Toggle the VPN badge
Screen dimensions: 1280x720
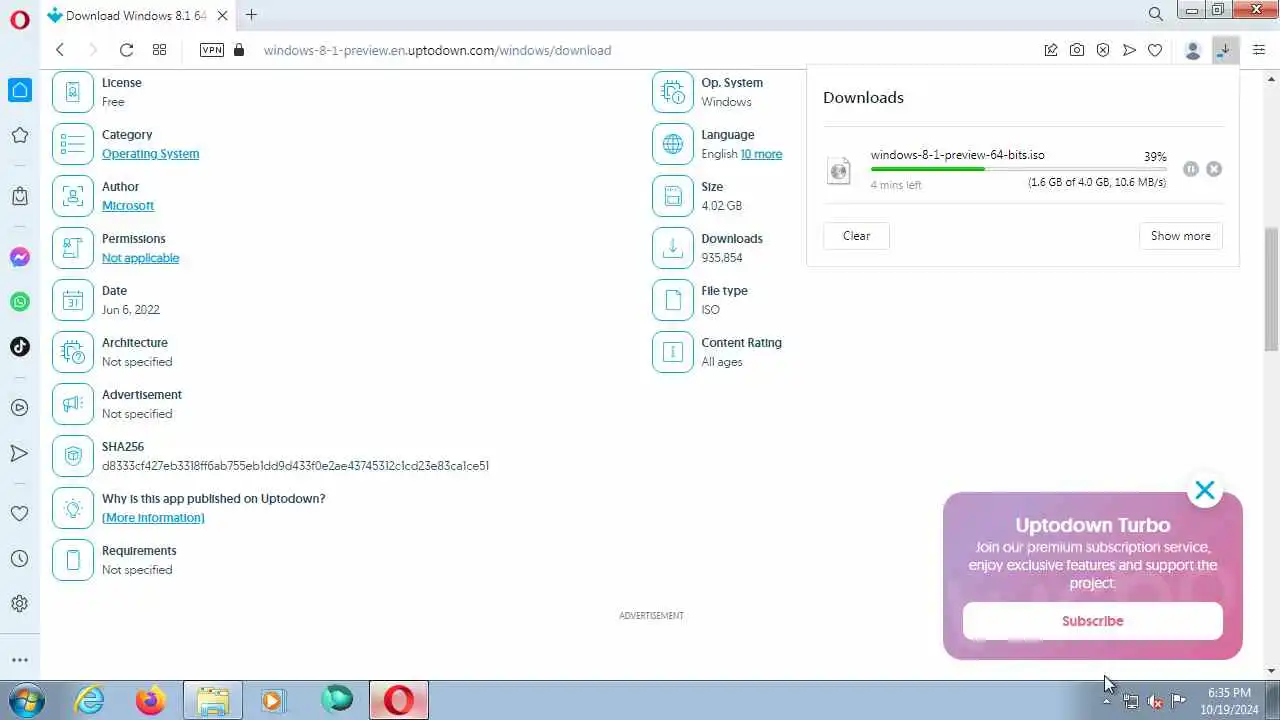tap(212, 50)
